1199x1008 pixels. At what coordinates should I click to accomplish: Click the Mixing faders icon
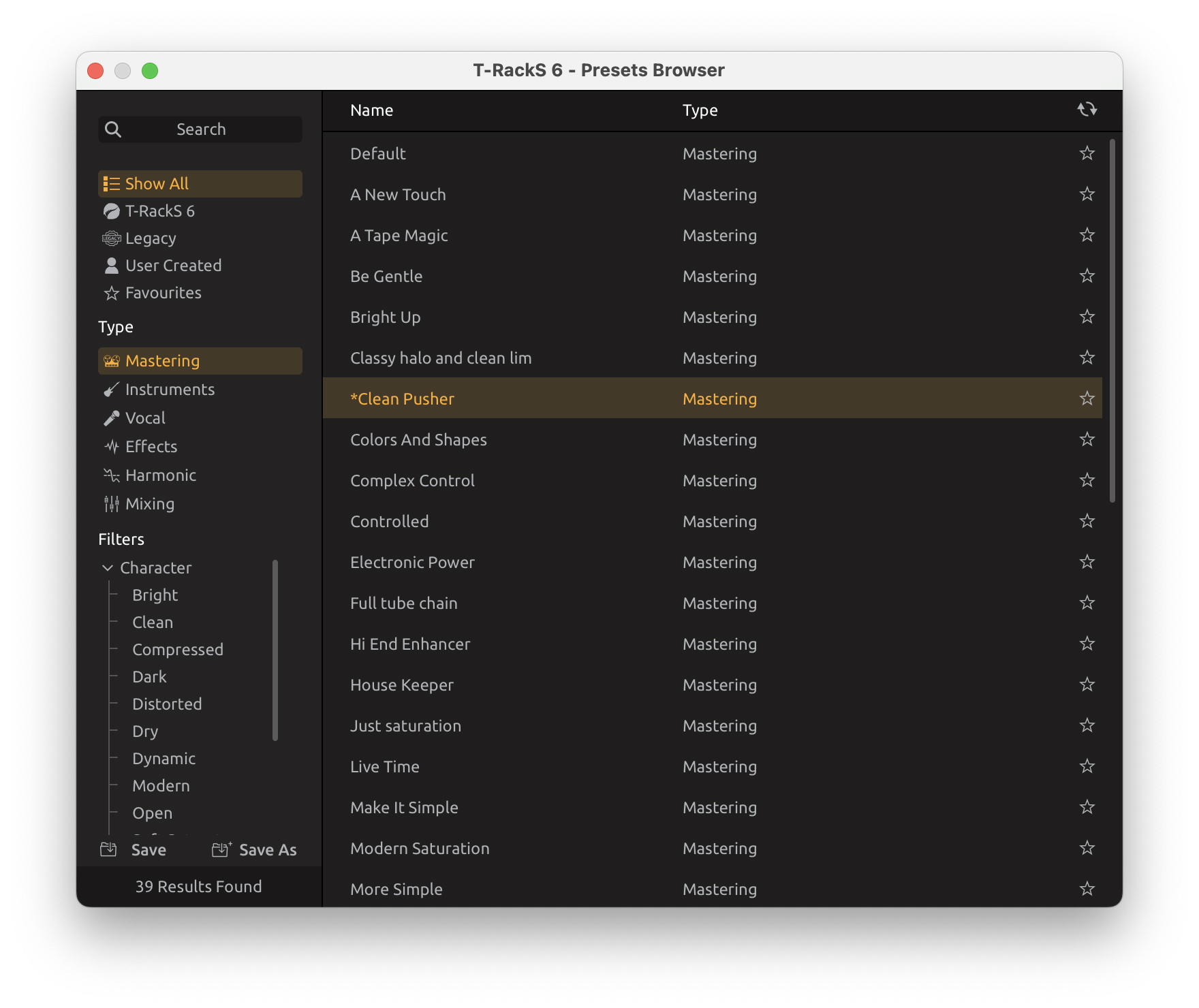(x=111, y=504)
